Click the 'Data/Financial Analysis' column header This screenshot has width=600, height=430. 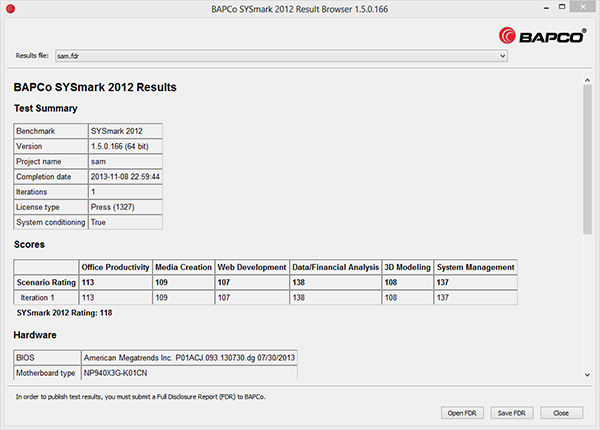coord(336,267)
